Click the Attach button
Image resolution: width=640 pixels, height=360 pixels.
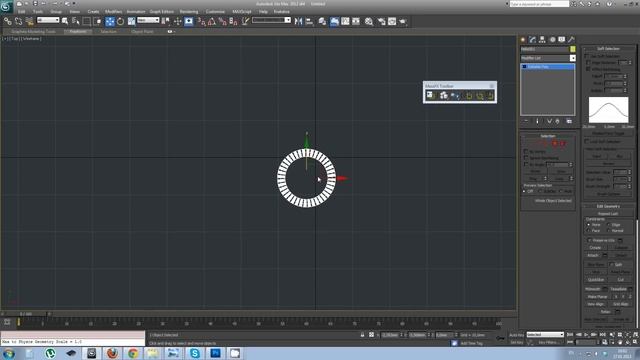(593, 256)
